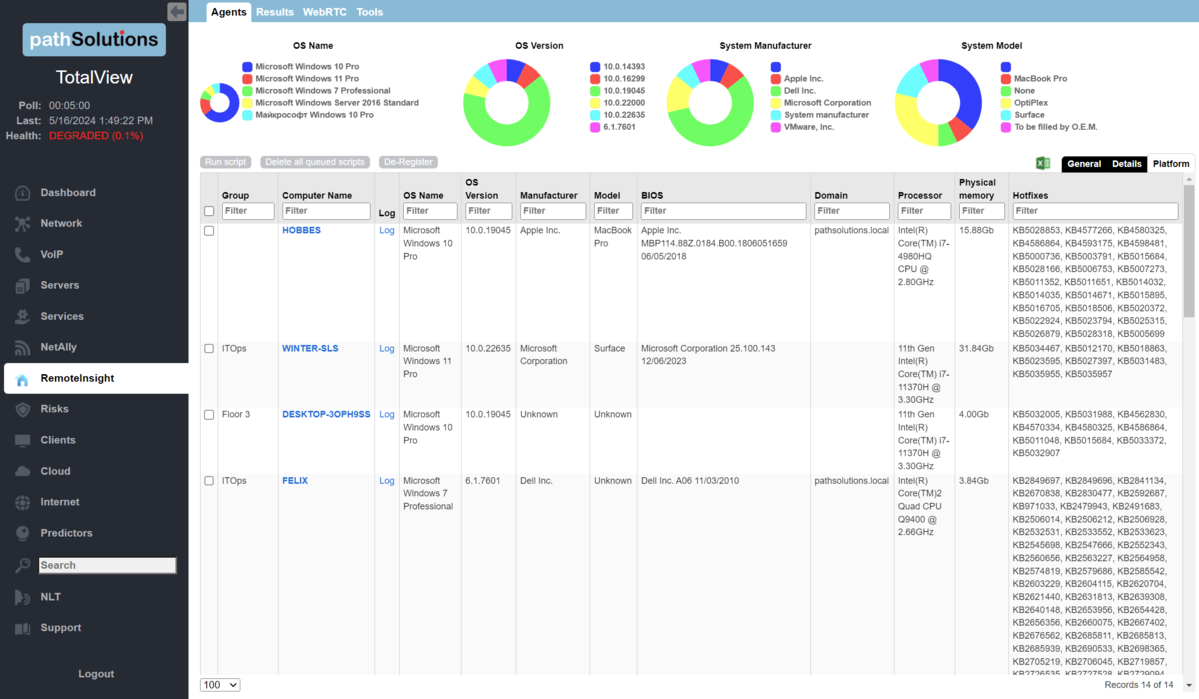The height and width of the screenshot is (699, 1199).
Task: Click the VoIP phone icon
Action: (22, 255)
